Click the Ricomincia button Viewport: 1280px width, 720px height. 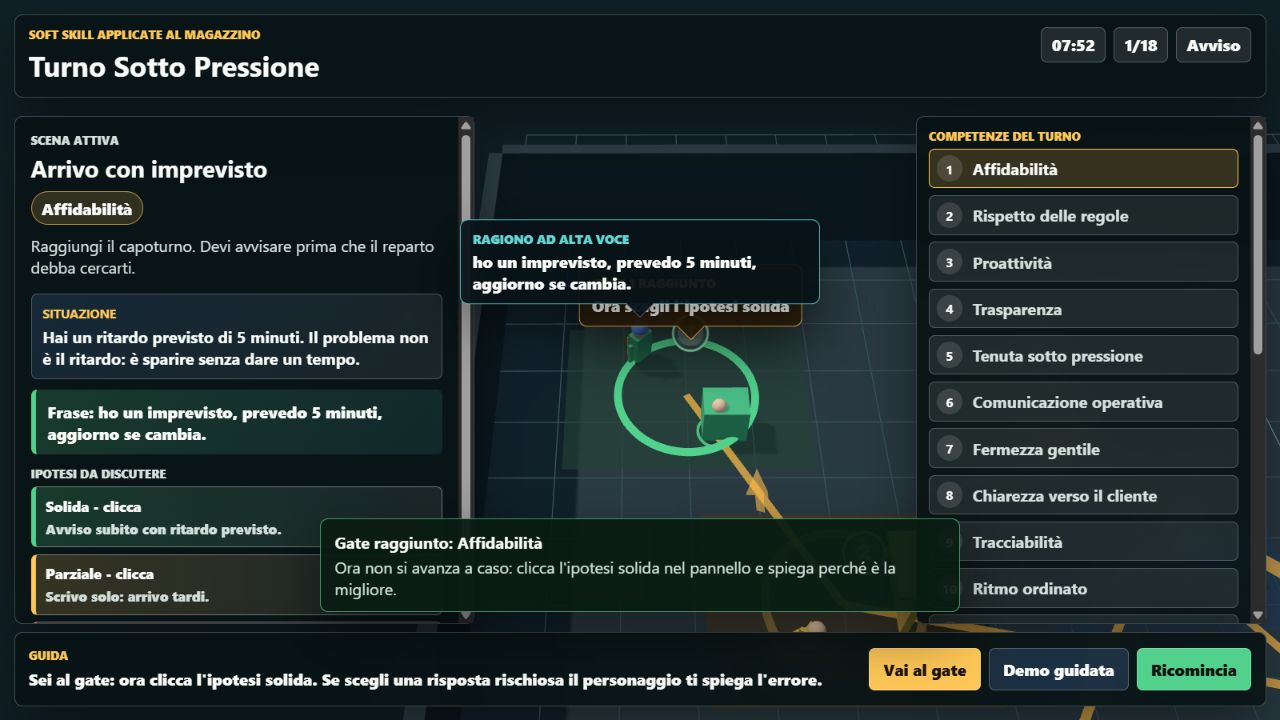(x=1194, y=670)
